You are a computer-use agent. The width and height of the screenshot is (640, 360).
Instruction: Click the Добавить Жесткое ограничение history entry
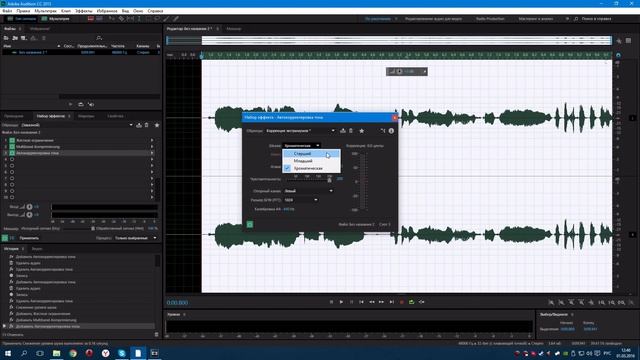click(43, 313)
